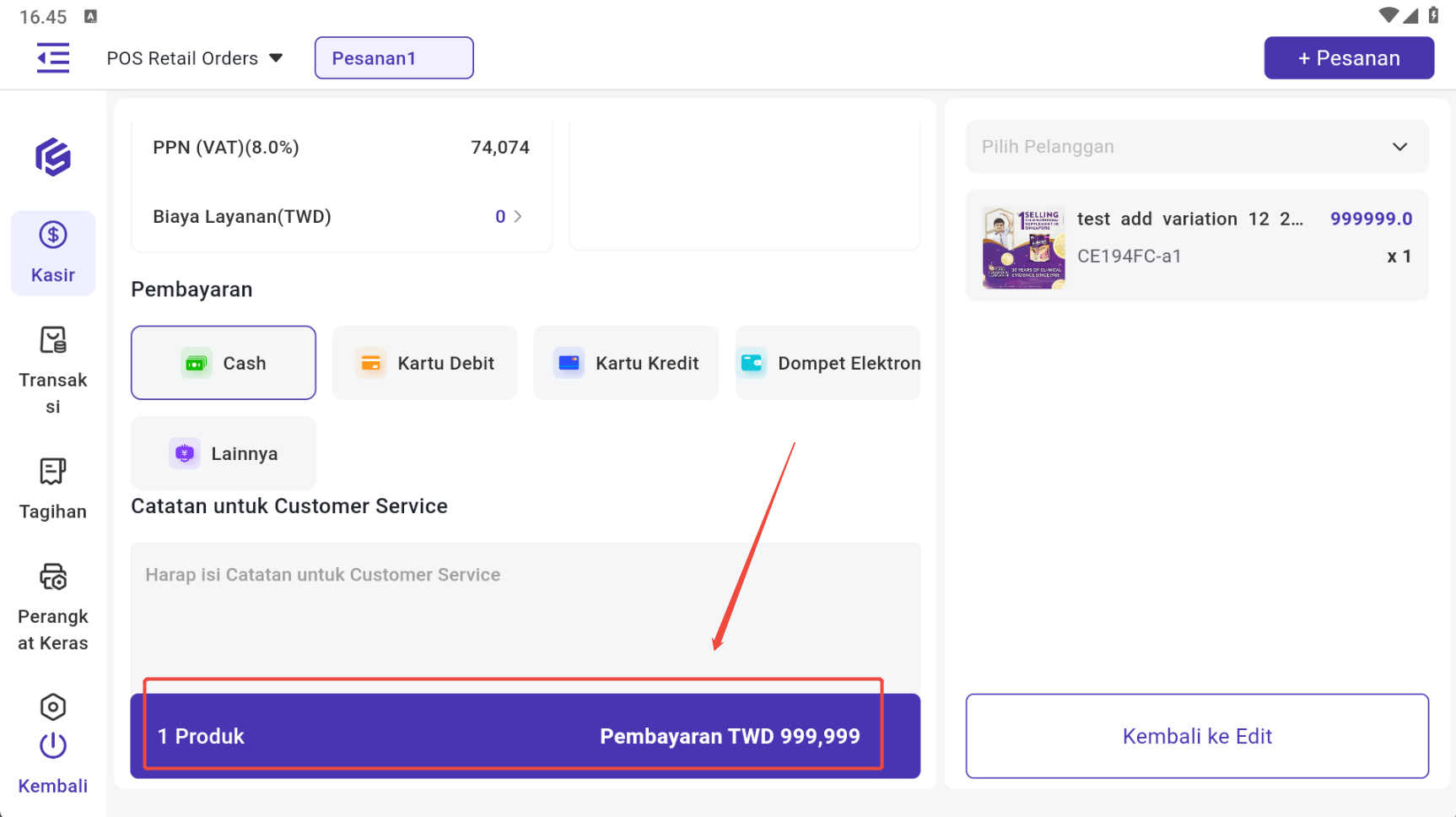Viewport: 1456px width, 817px height.
Task: Collapse the sidebar menu icon
Action: [53, 58]
